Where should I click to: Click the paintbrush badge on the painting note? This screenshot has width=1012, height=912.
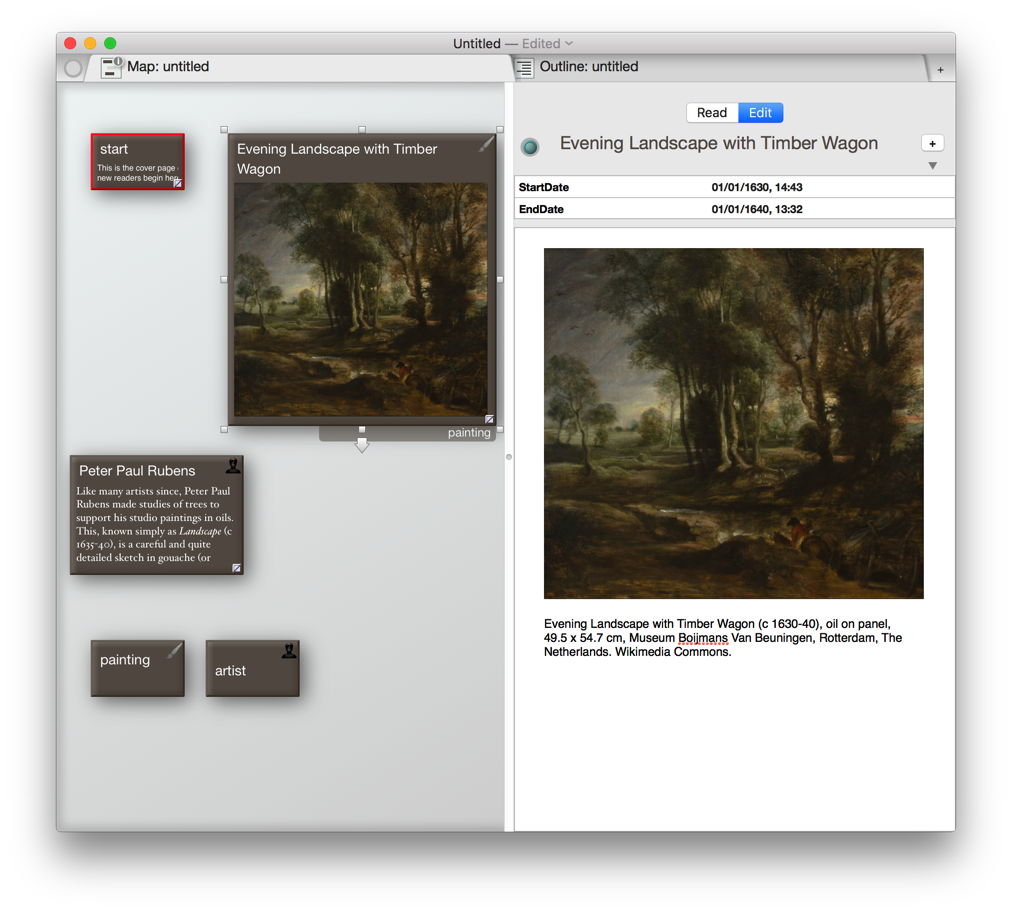pos(175,650)
